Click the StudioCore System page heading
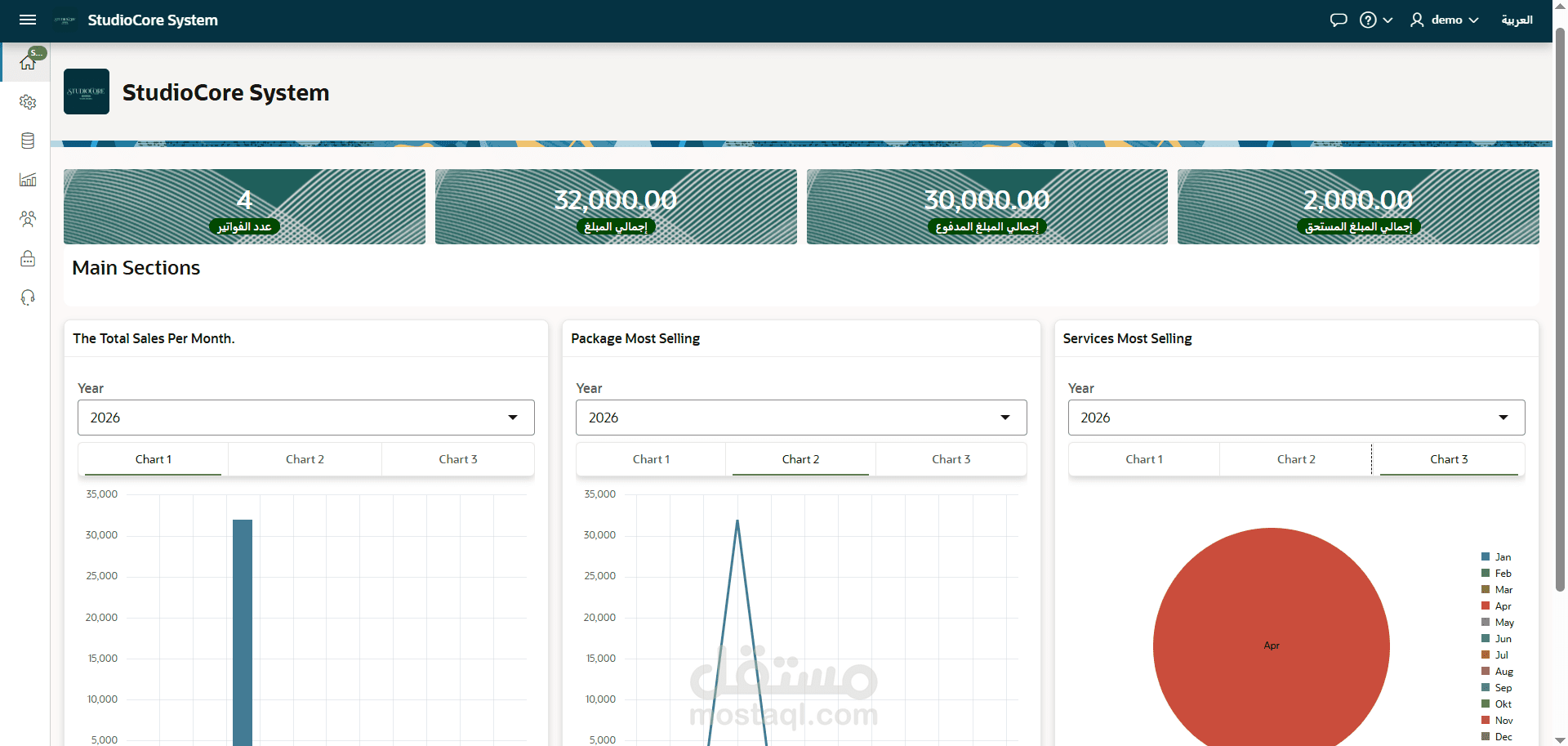This screenshot has width=1568, height=746. [226, 92]
